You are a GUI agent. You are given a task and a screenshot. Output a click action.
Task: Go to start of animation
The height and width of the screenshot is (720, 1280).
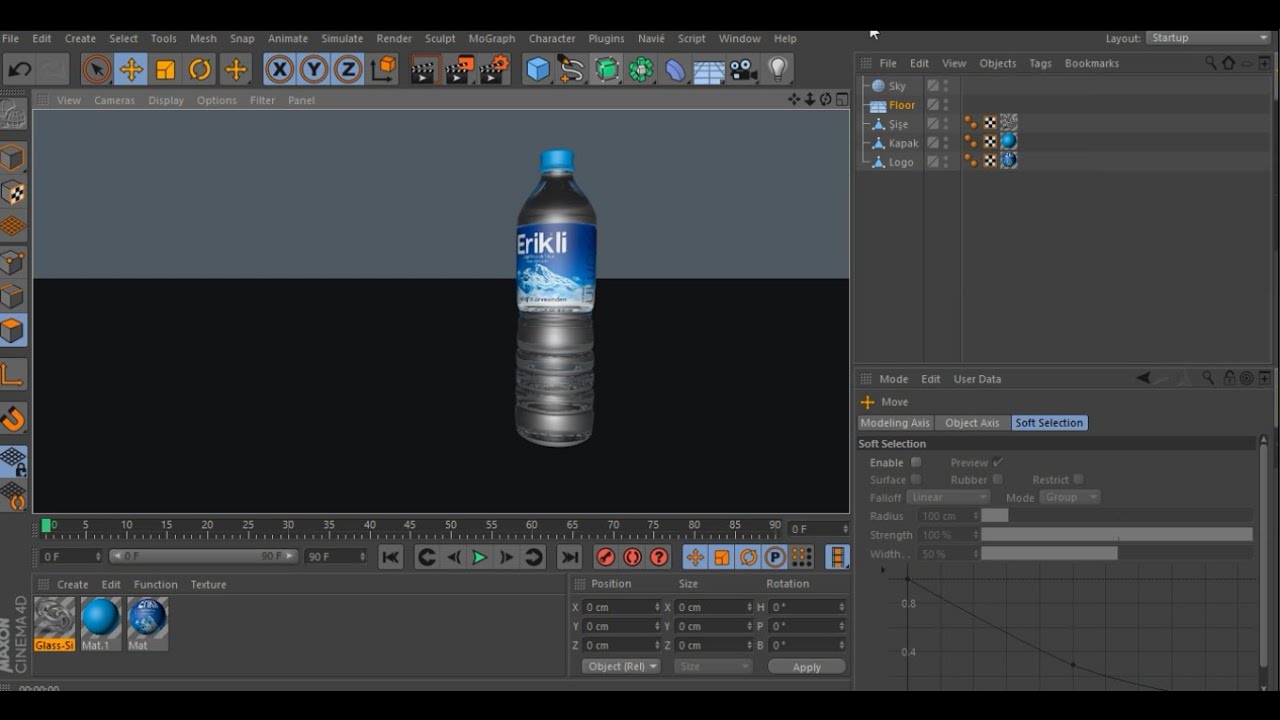[x=391, y=557]
